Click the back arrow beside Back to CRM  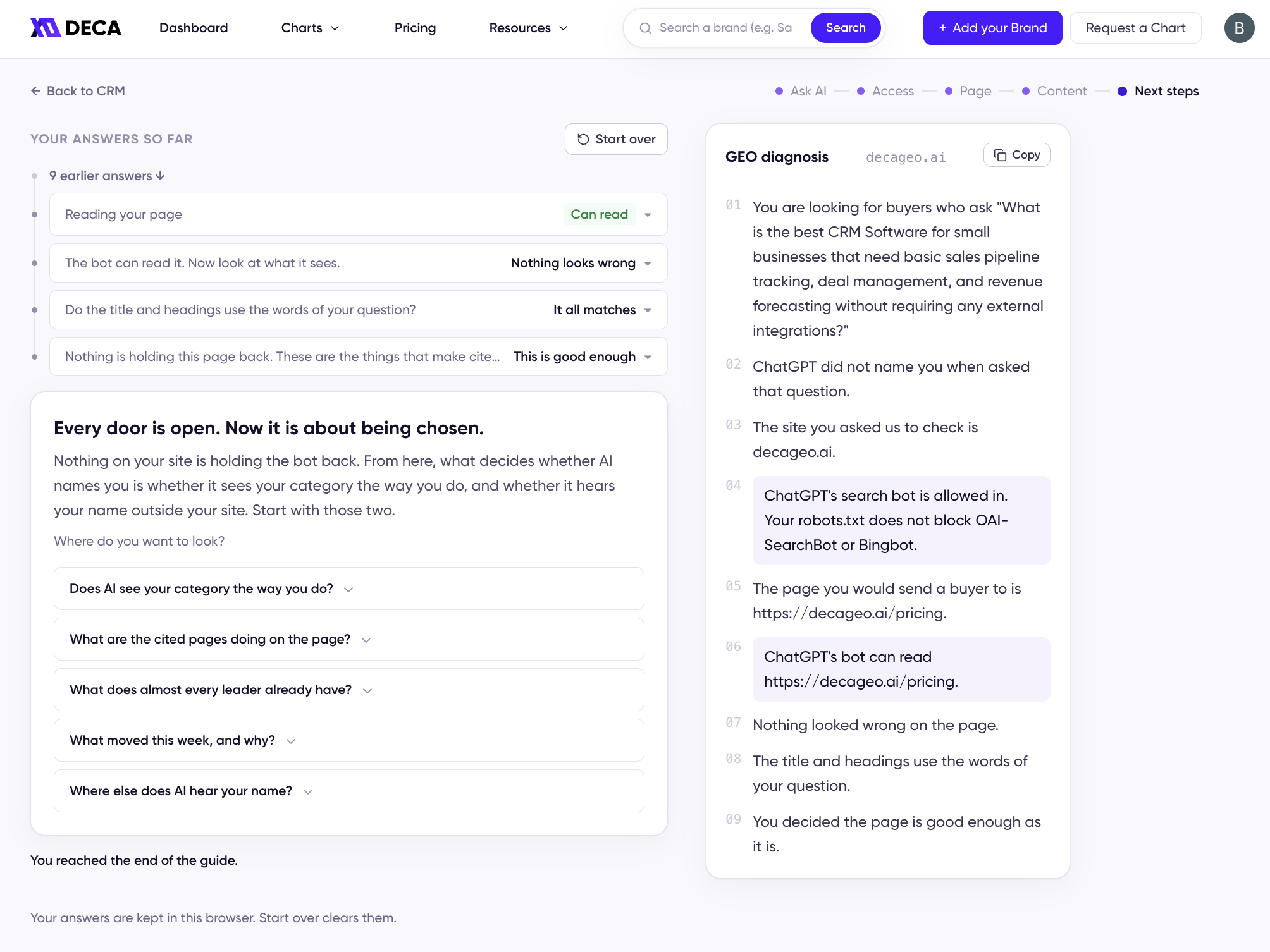pos(36,91)
